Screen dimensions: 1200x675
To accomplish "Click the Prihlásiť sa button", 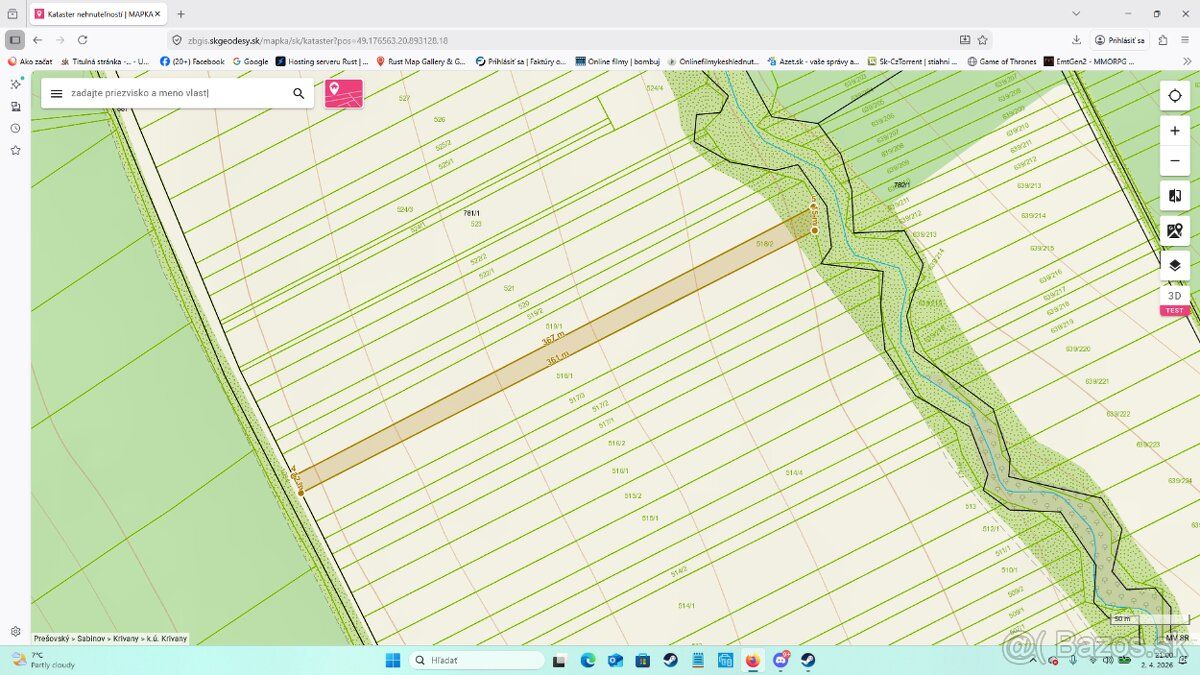I will click(1119, 40).
